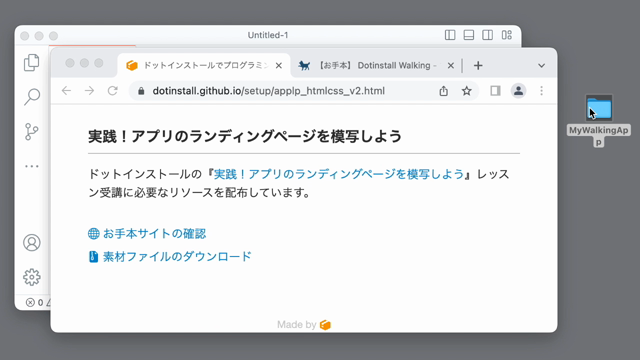The height and width of the screenshot is (360, 640).
Task: Expand the tab search chevron
Action: coord(542,65)
